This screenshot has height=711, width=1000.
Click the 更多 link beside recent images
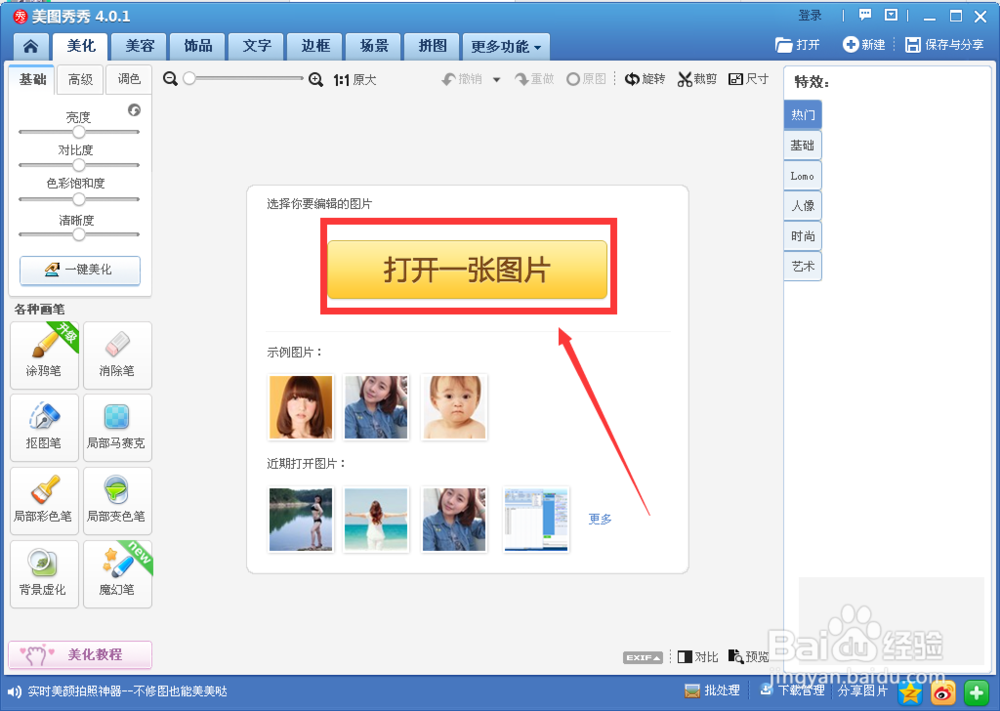[599, 519]
